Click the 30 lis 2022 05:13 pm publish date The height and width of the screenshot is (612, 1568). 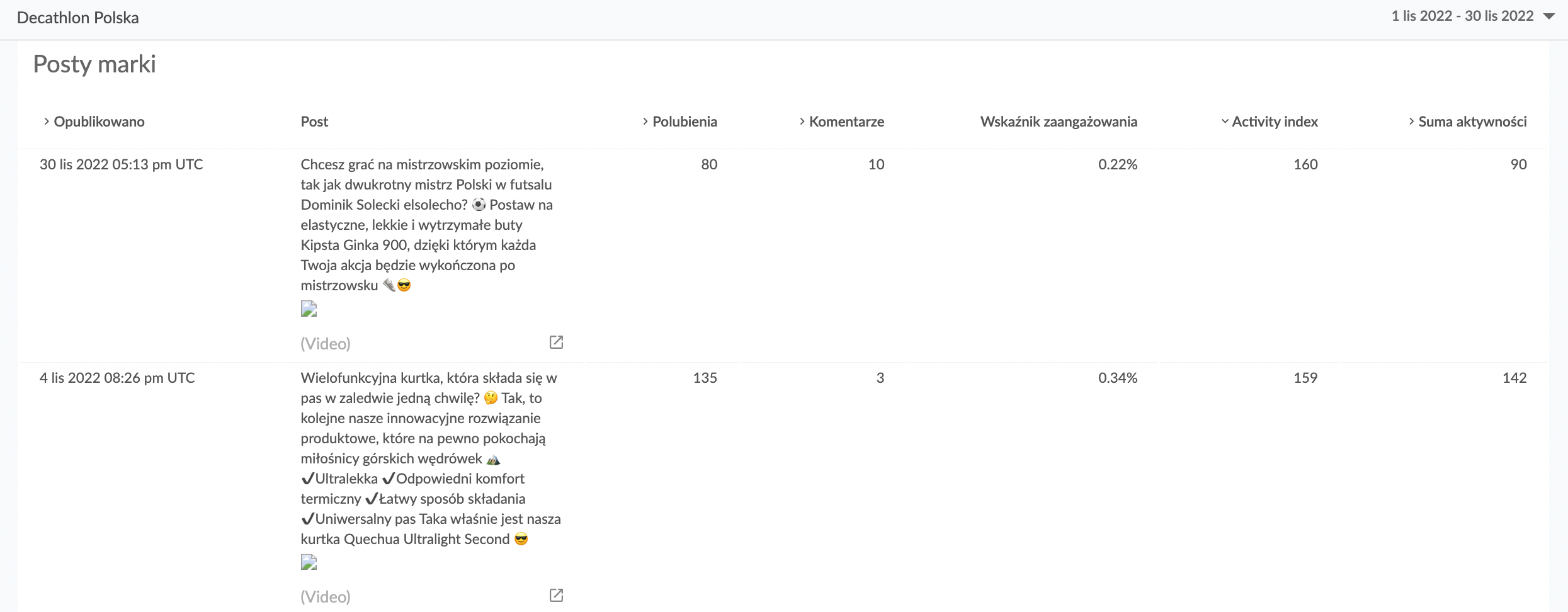click(121, 164)
